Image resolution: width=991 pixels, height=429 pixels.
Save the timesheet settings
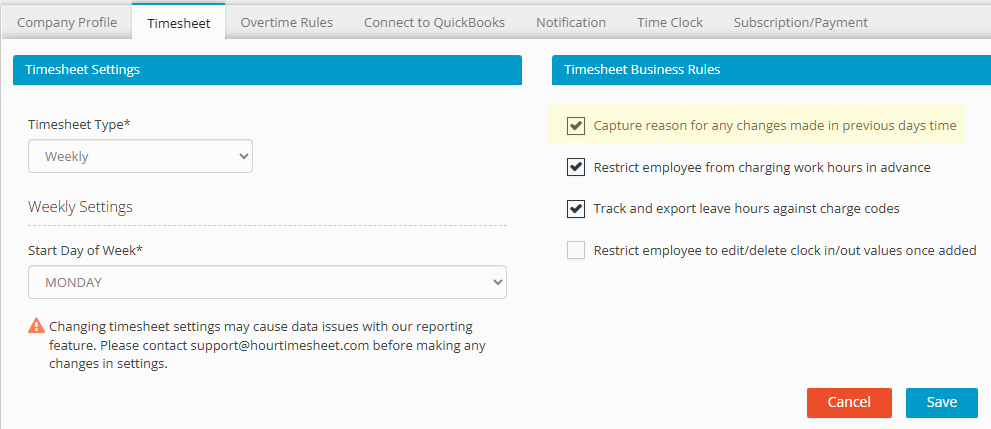(942, 402)
